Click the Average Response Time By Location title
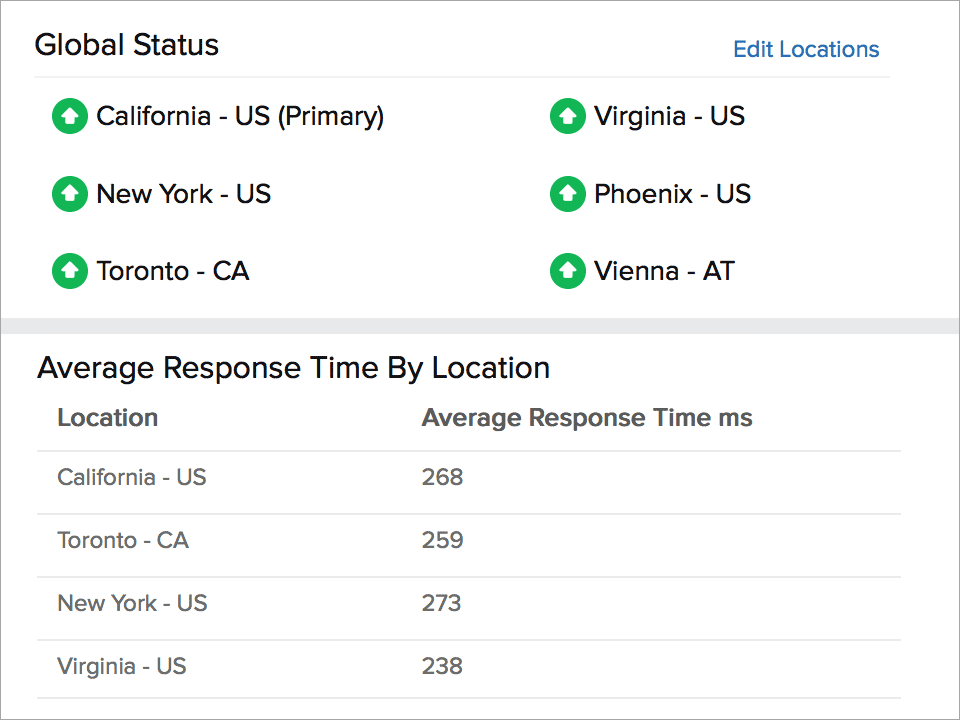 click(293, 367)
